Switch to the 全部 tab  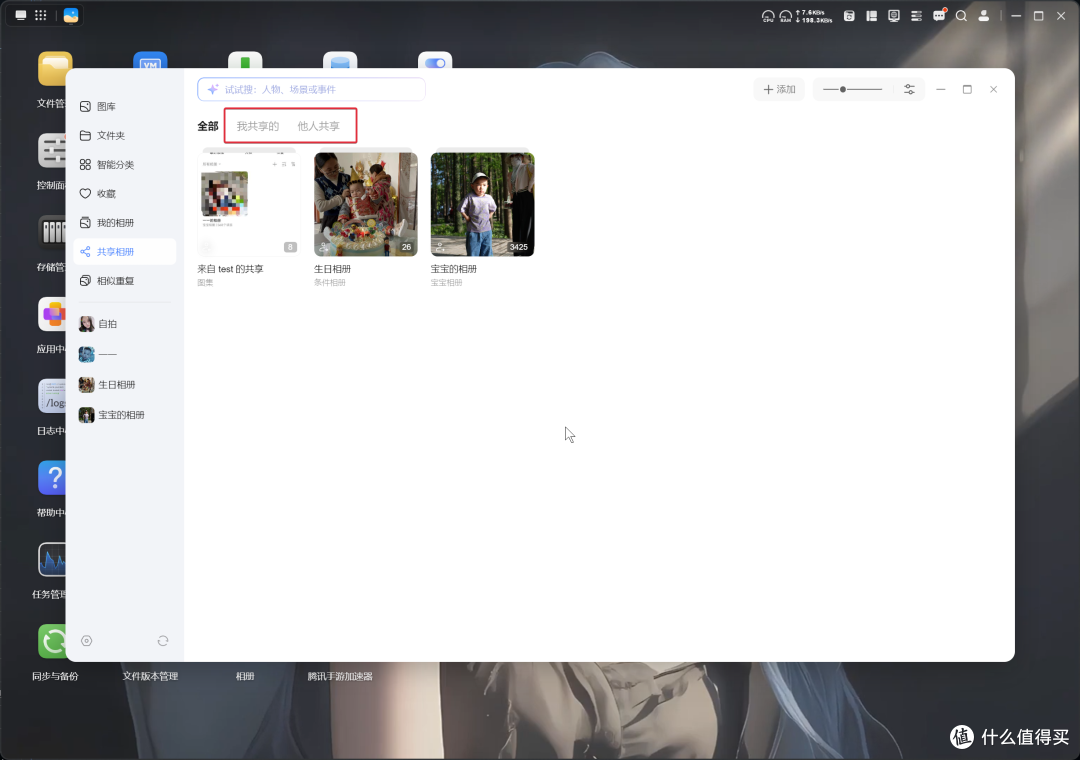point(208,126)
